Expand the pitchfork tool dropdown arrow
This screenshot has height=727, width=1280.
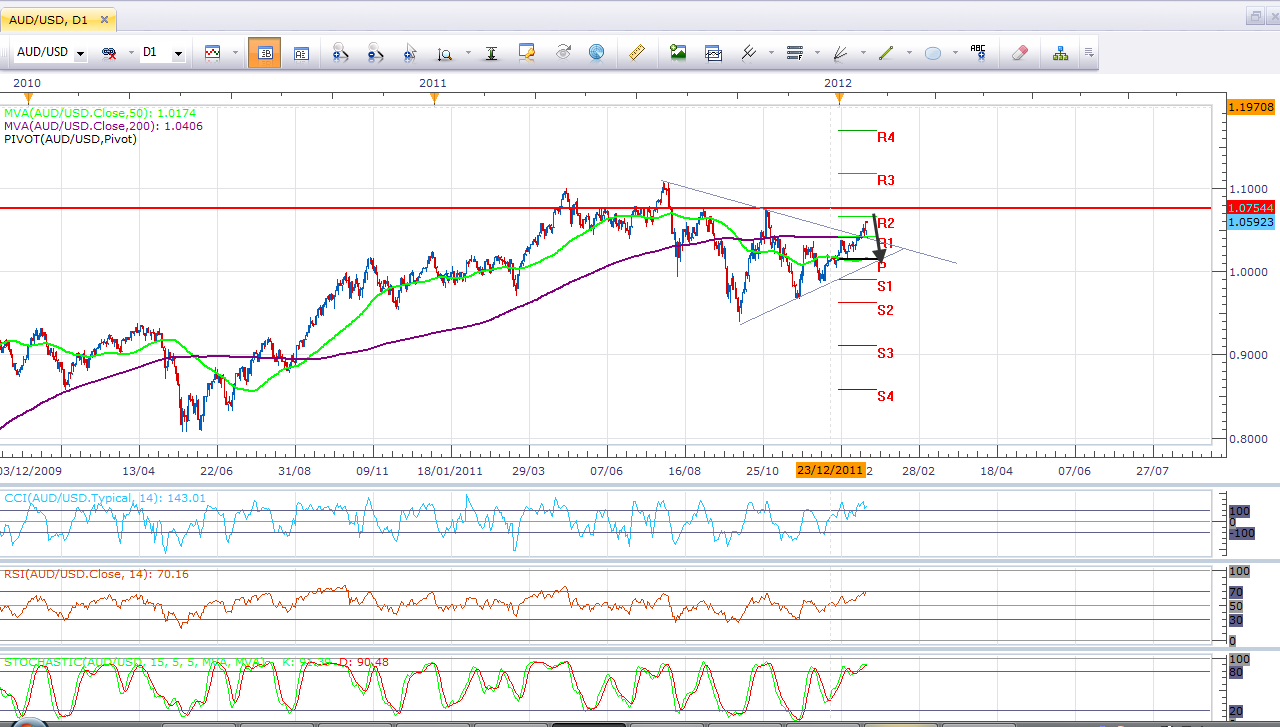pos(771,53)
